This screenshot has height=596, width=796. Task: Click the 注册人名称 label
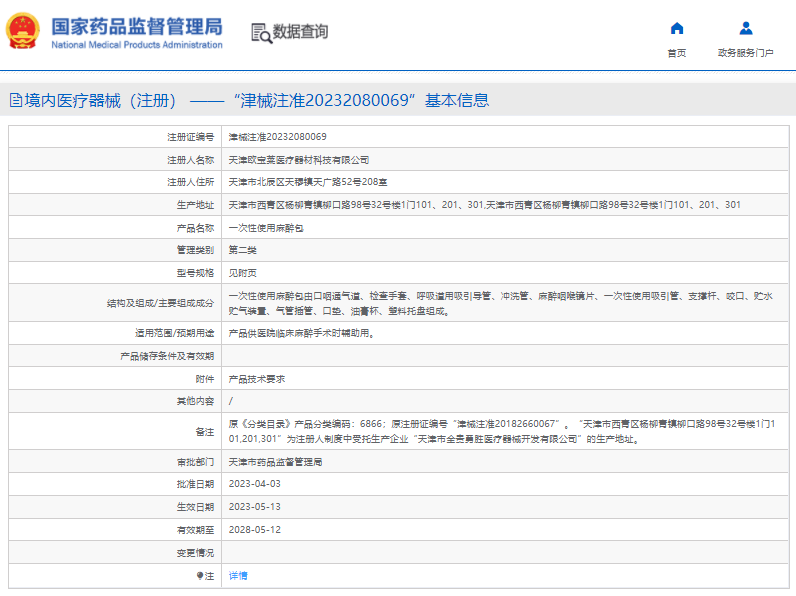click(x=190, y=160)
